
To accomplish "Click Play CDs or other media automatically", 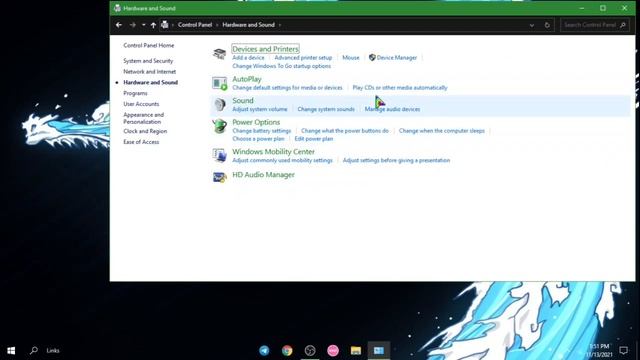I will pos(400,88).
